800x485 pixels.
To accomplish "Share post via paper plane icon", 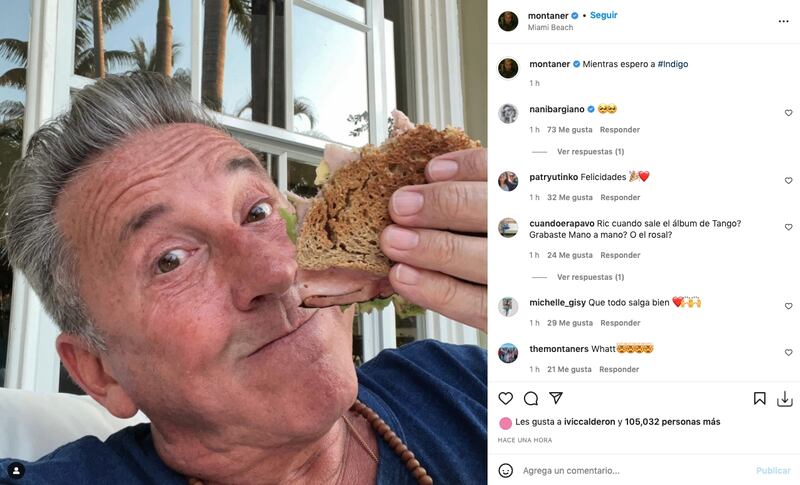I will [556, 398].
